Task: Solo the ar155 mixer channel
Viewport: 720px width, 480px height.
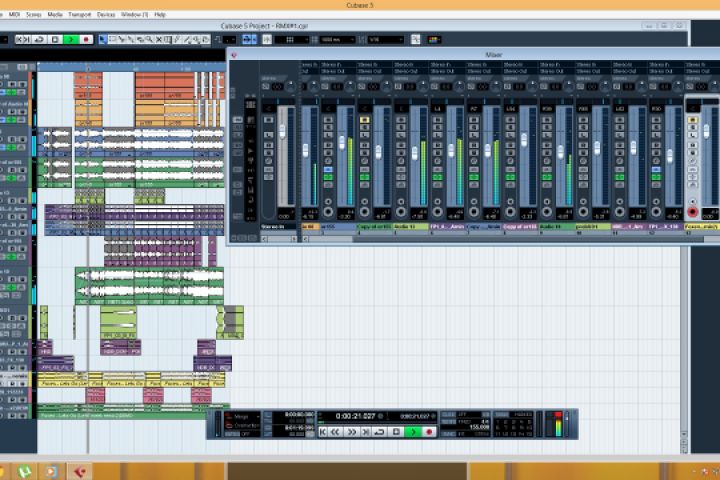Action: (x=328, y=128)
